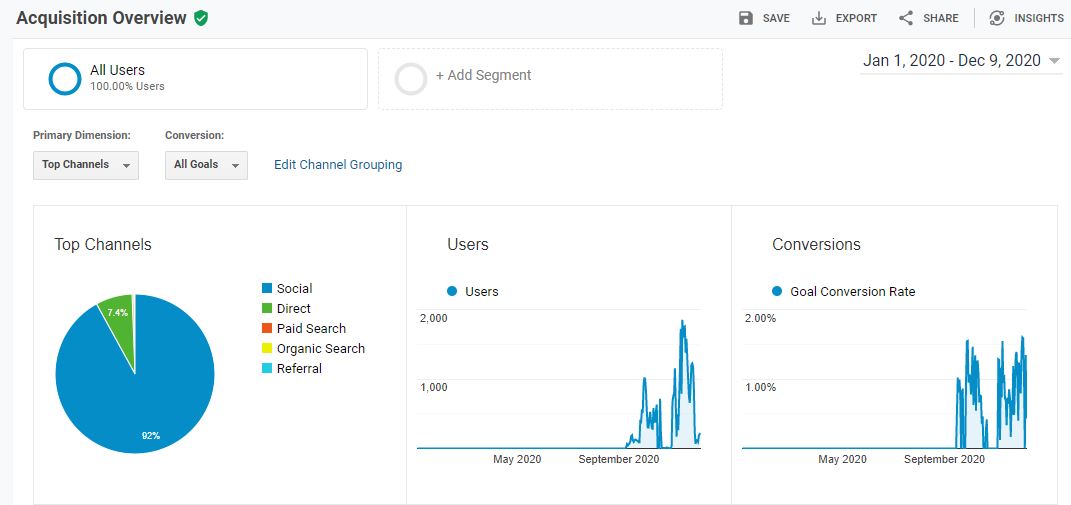The width and height of the screenshot is (1071, 505).
Task: Click the Add Segment placeholder circle
Action: click(411, 78)
